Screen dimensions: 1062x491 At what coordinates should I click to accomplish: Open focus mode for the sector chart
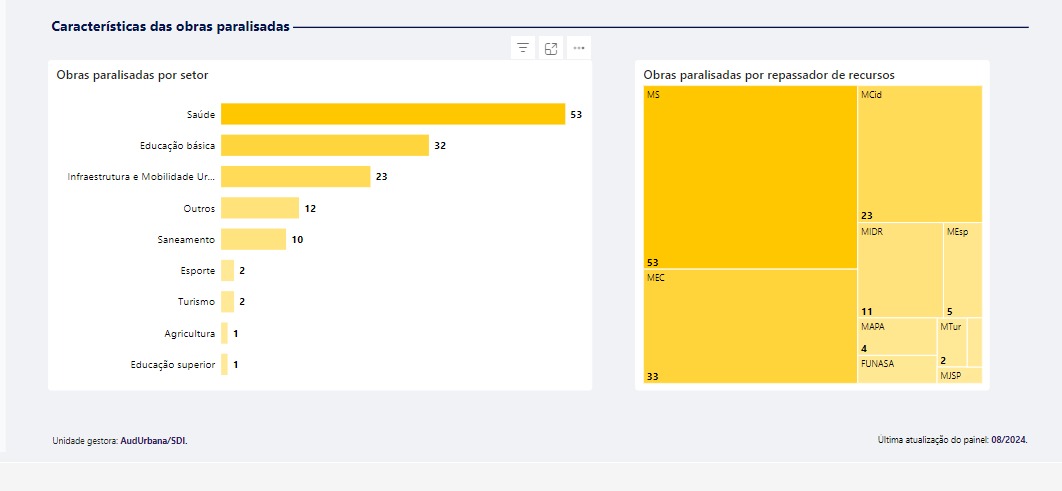coord(550,48)
